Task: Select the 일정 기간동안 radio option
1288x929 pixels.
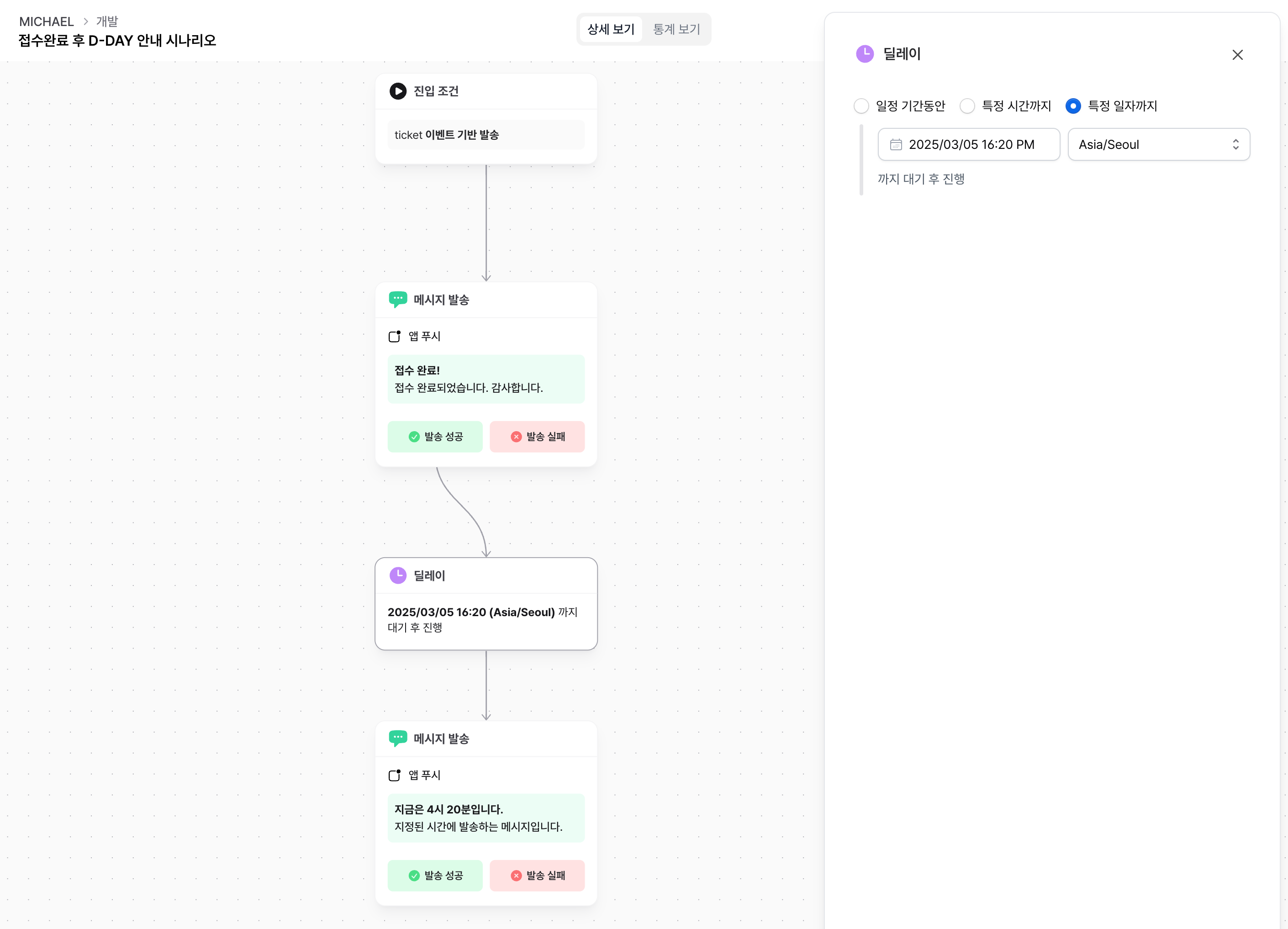Action: click(861, 106)
